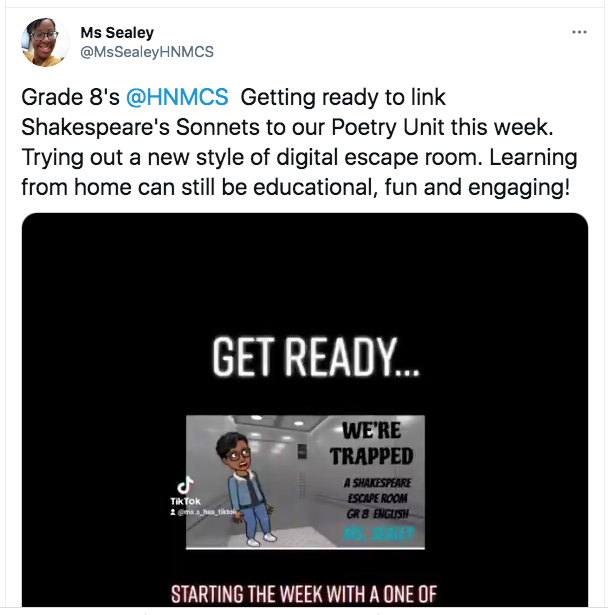Open the Ms Sealey display name link
Image resolution: width=608 pixels, height=615 pixels.
(117, 33)
